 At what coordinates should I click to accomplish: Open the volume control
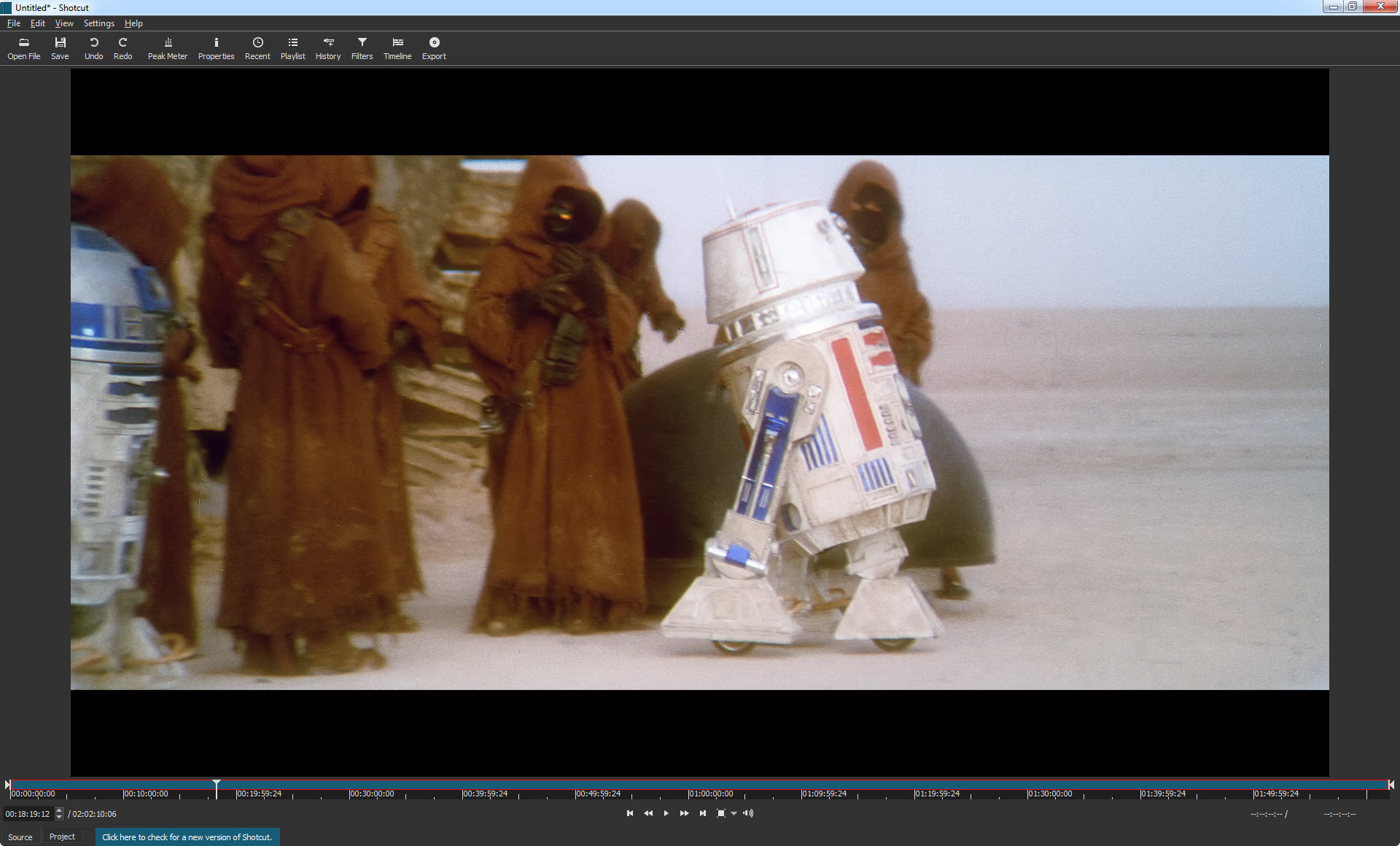(x=748, y=813)
